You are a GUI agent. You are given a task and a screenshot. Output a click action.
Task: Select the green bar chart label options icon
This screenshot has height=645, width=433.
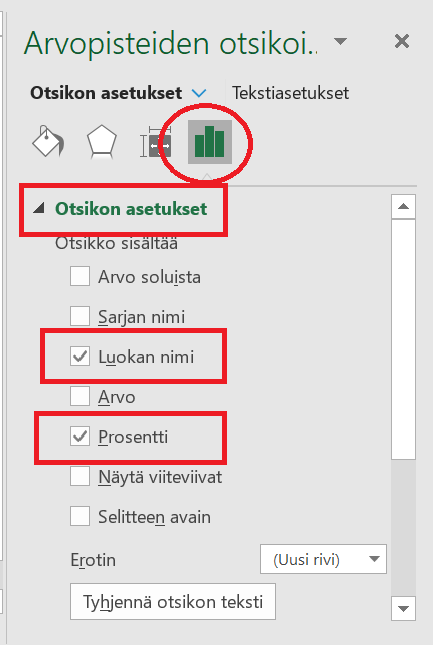click(210, 142)
